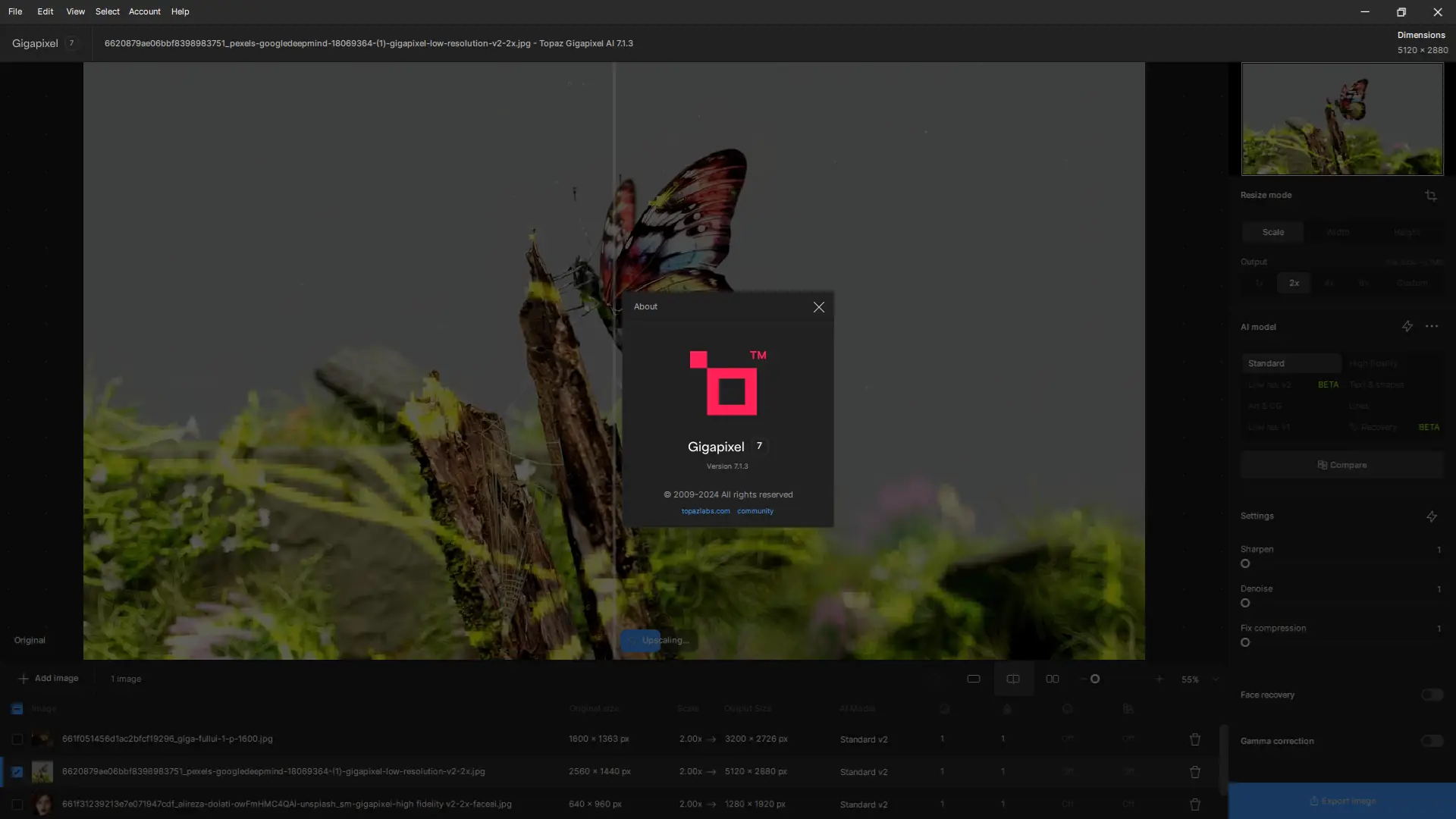This screenshot has height=819, width=1456.
Task: Open the Account menu
Action: coord(144,11)
